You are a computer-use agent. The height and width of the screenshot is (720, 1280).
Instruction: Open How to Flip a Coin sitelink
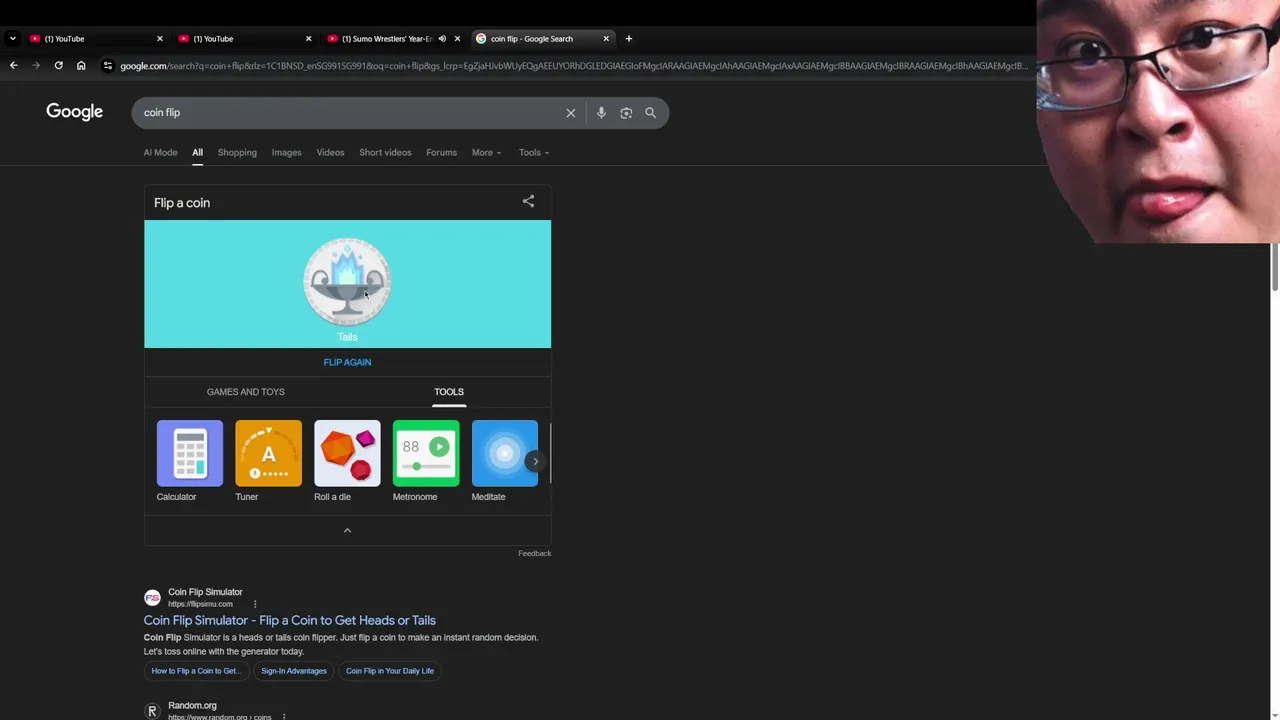(195, 671)
